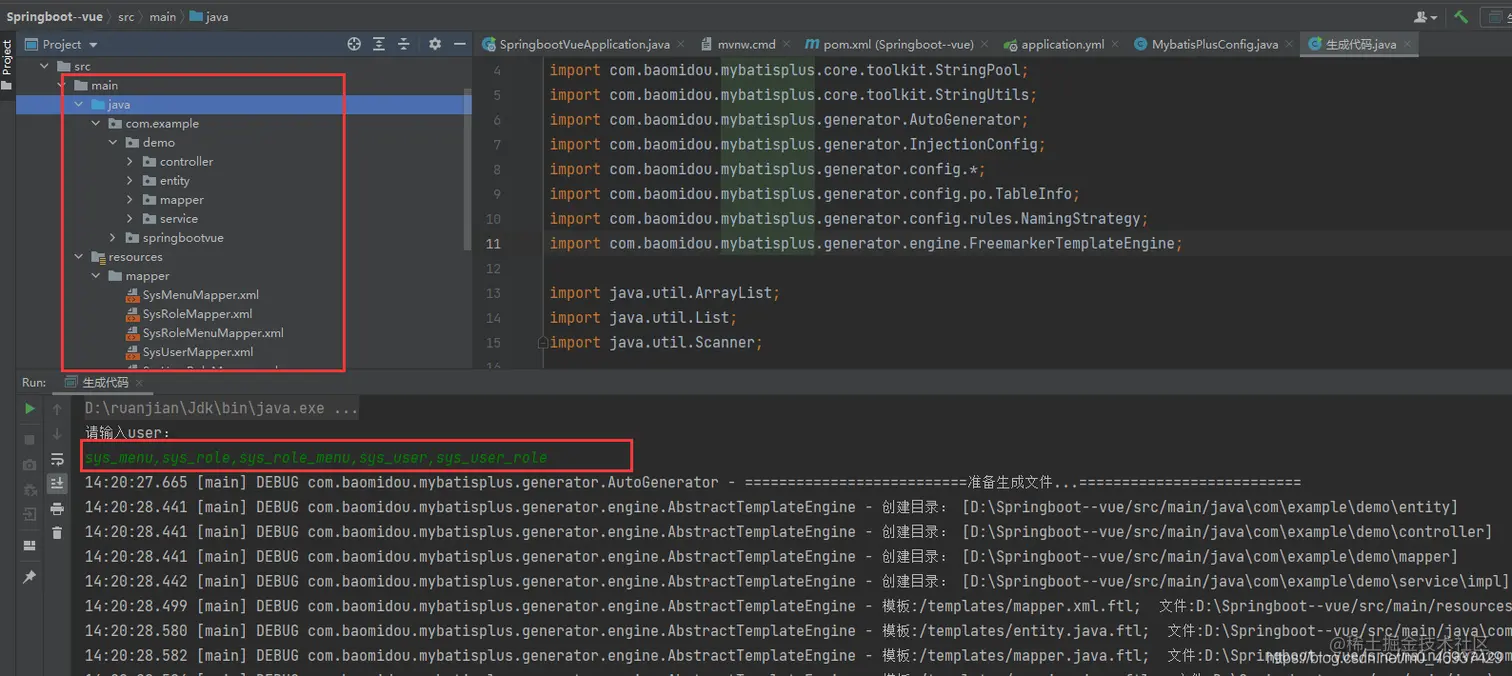Rerun the program with green play icon
Image resolution: width=1512 pixels, height=676 pixels.
30,409
